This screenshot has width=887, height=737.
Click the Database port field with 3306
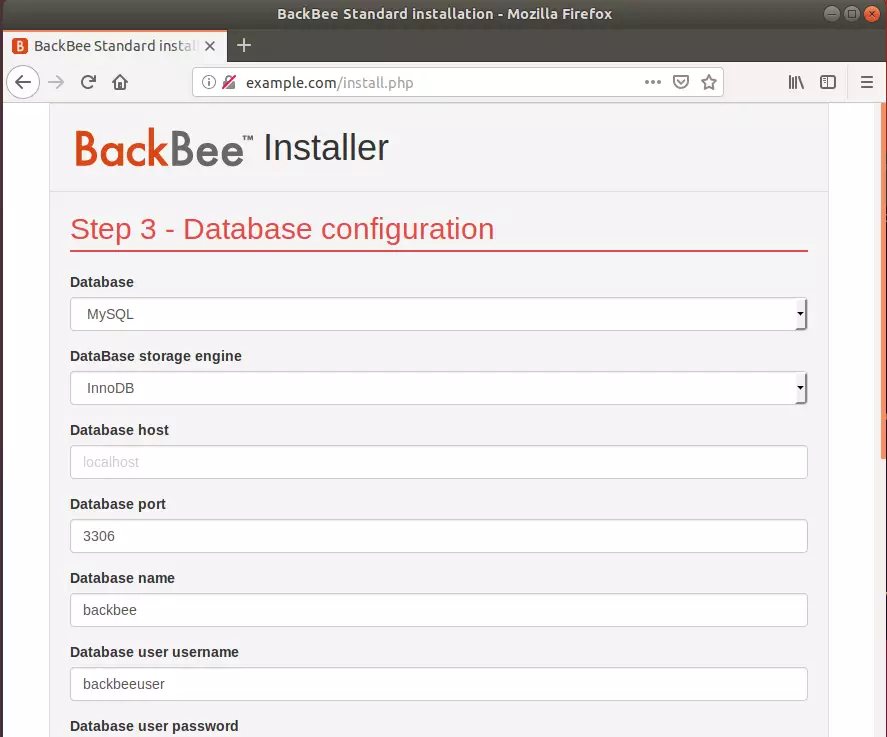[438, 536]
